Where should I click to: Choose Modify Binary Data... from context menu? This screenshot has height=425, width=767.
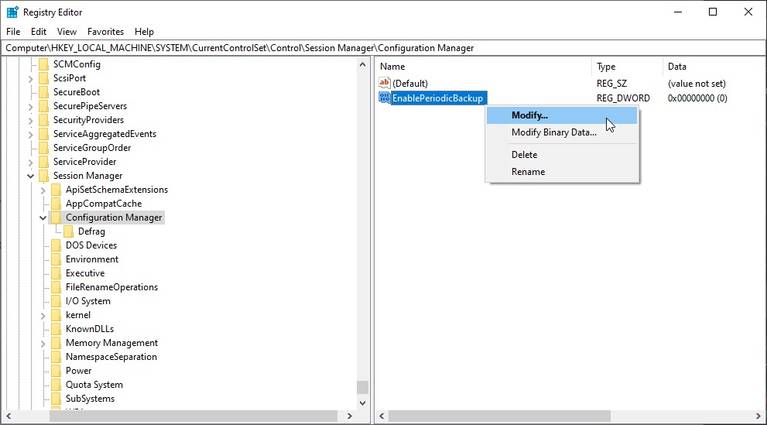563,133
